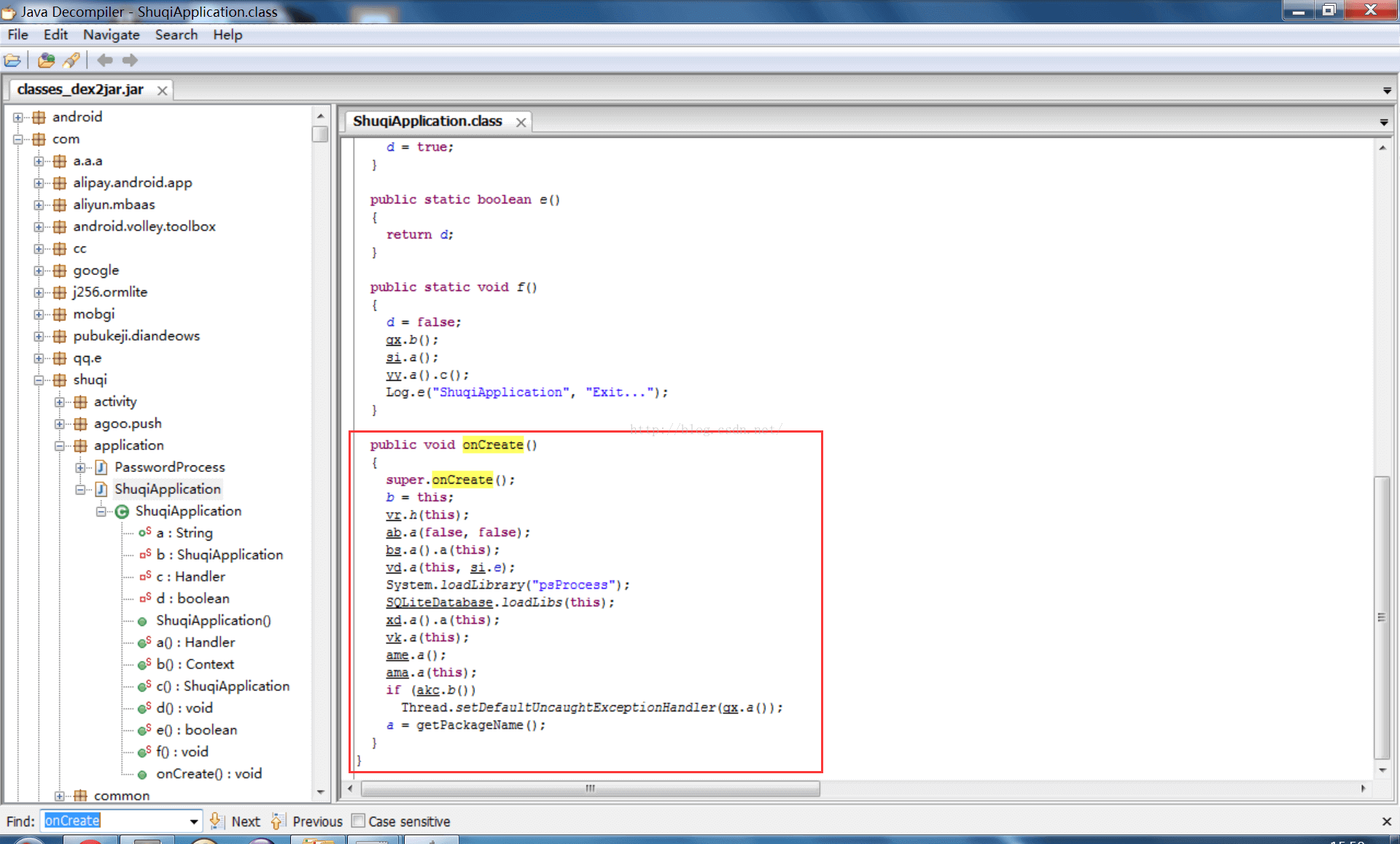Follow the ama class link
Image resolution: width=1400 pixels, height=844 pixels.
pos(397,673)
